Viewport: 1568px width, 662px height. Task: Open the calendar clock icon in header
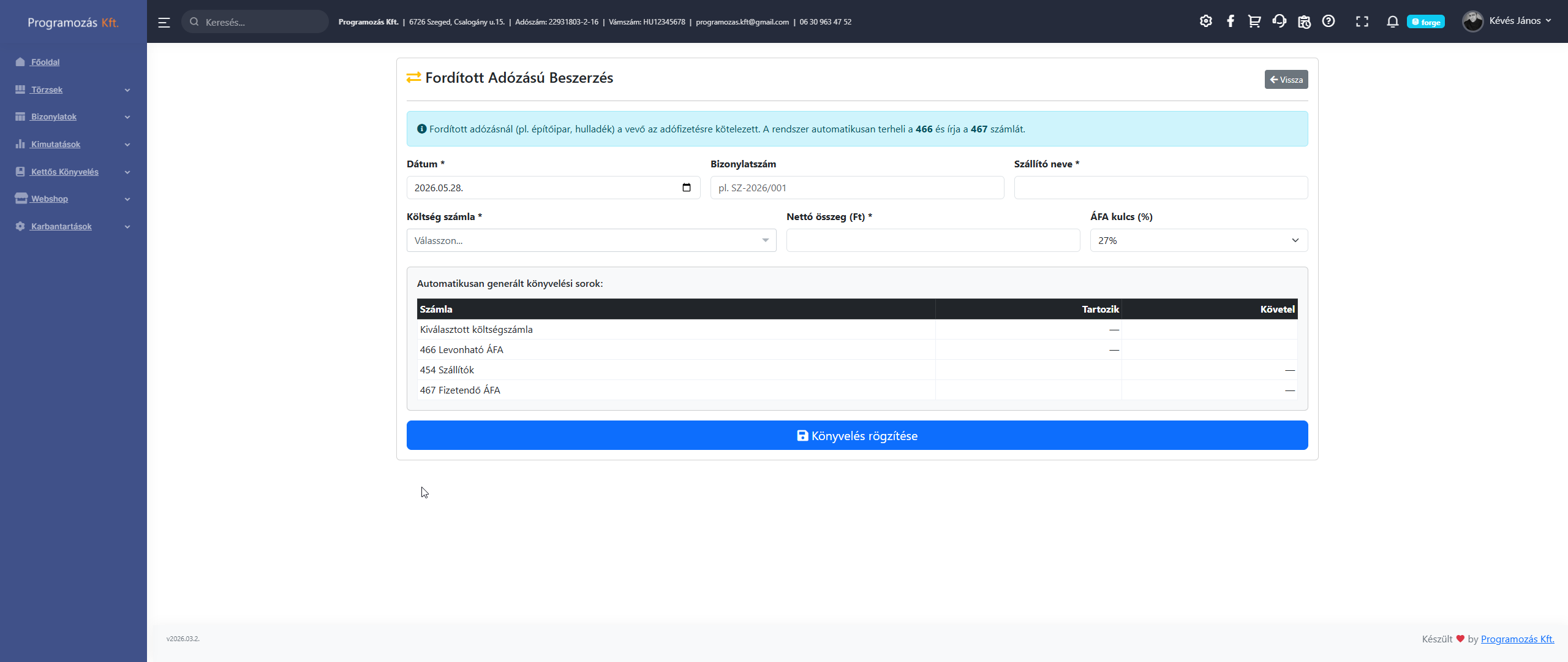tap(1304, 21)
